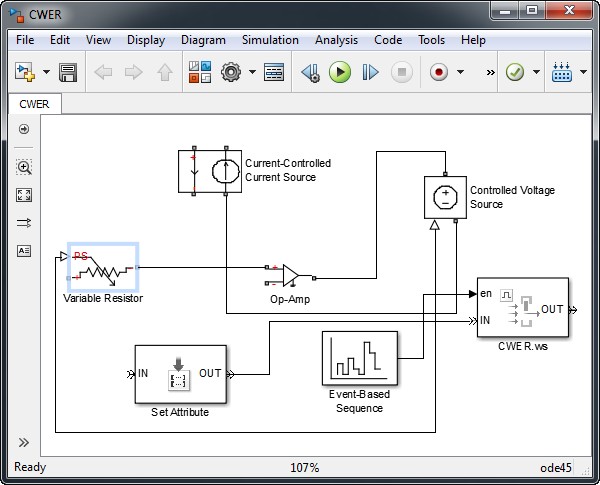Select the Event-Based Sequence block

click(x=359, y=358)
